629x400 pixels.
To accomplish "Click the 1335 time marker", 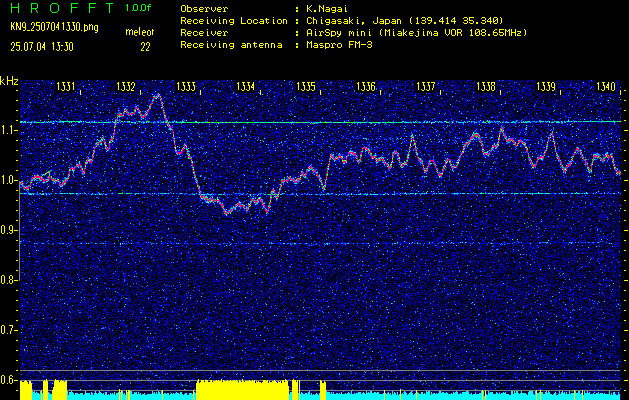I will [306, 86].
